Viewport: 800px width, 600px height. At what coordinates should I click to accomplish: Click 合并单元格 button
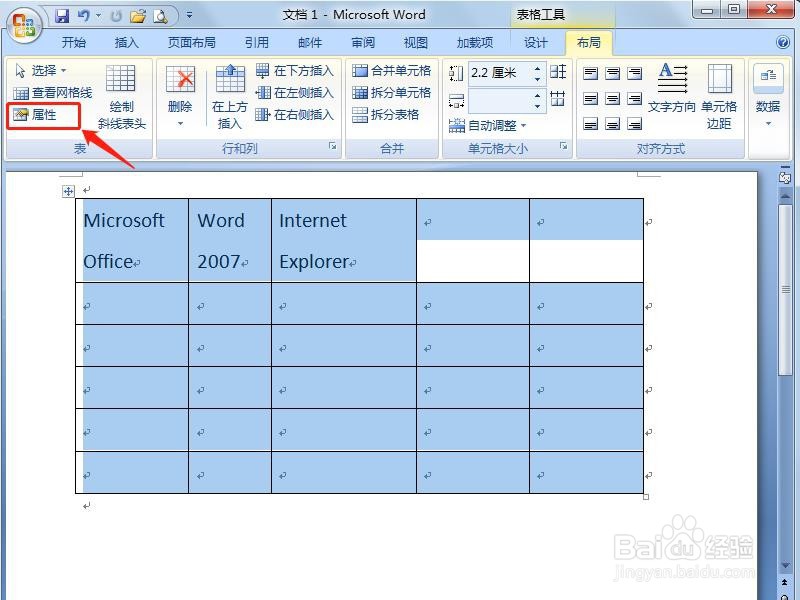pyautogui.click(x=391, y=70)
